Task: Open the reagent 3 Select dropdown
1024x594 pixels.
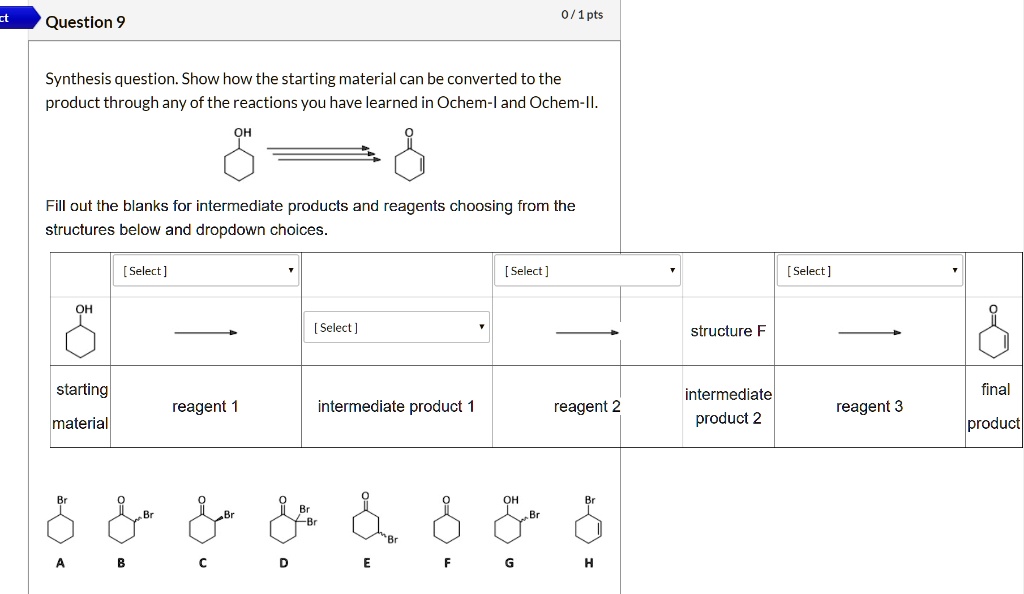Action: click(x=870, y=270)
